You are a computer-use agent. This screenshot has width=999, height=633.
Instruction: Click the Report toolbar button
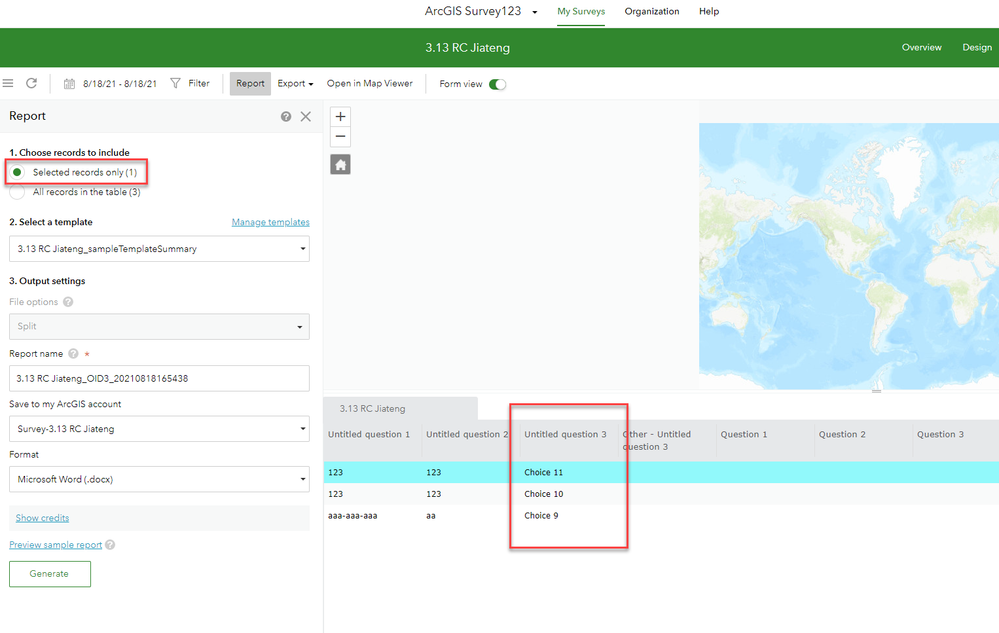click(x=250, y=83)
